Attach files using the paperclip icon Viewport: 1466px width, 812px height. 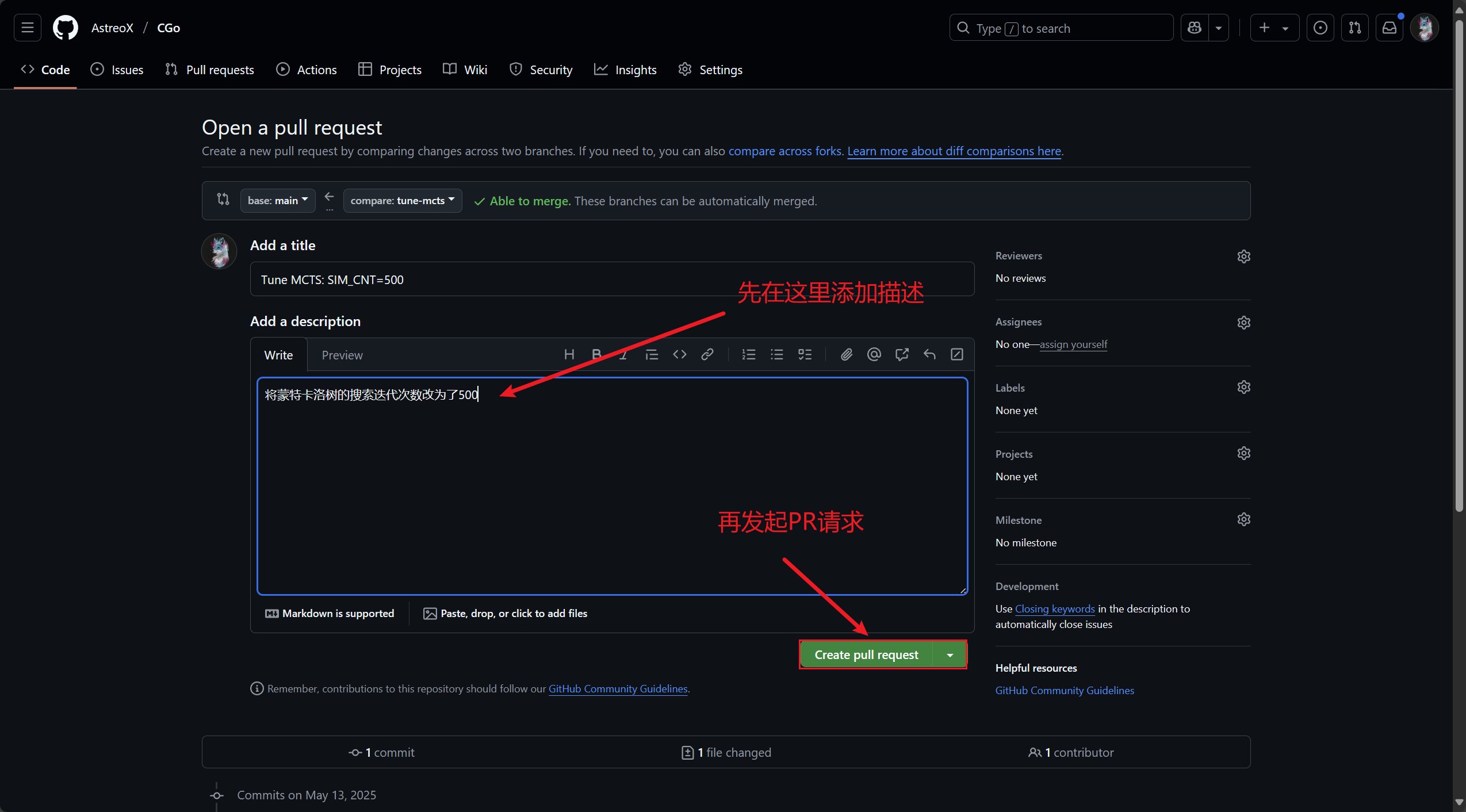click(847, 354)
